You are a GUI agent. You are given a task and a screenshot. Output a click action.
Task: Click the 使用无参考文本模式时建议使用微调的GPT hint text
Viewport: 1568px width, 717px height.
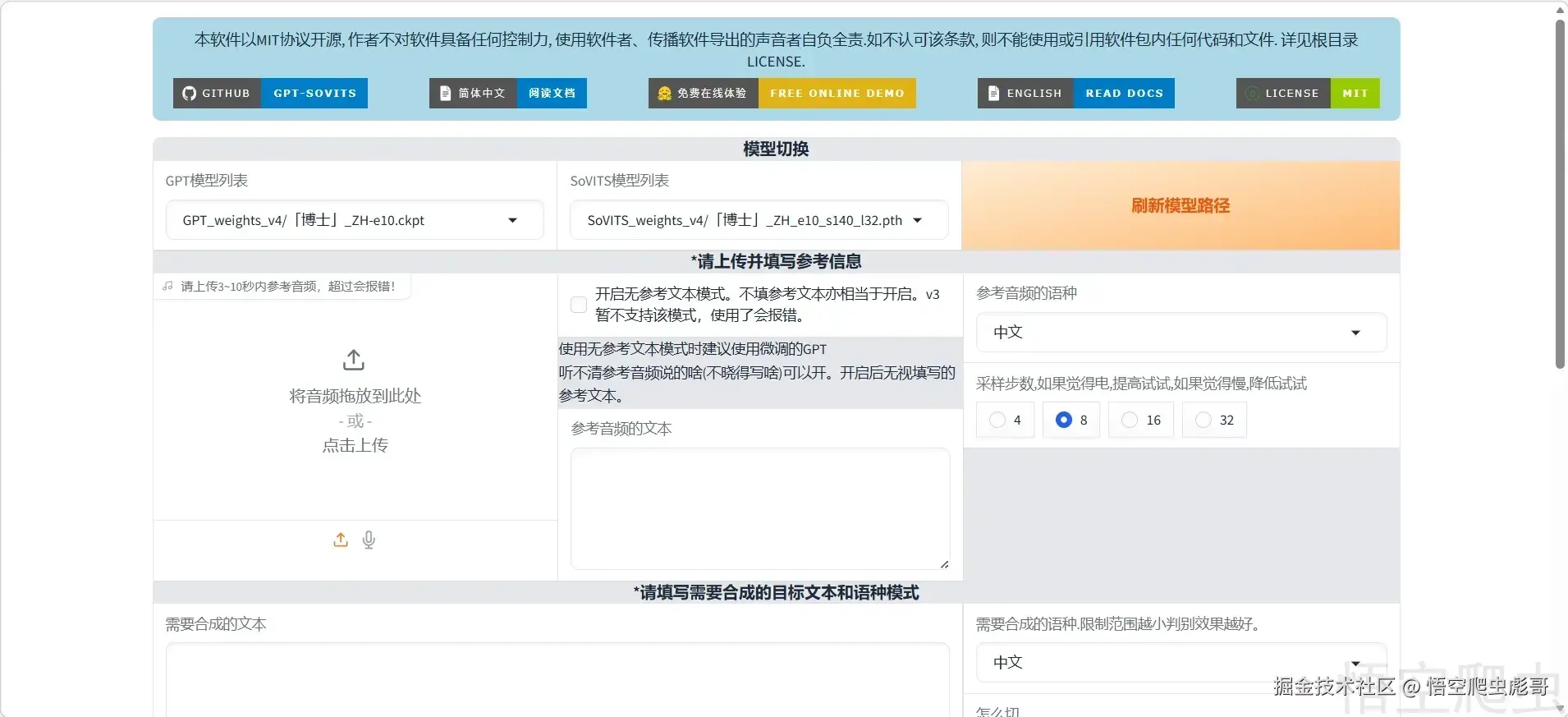693,349
